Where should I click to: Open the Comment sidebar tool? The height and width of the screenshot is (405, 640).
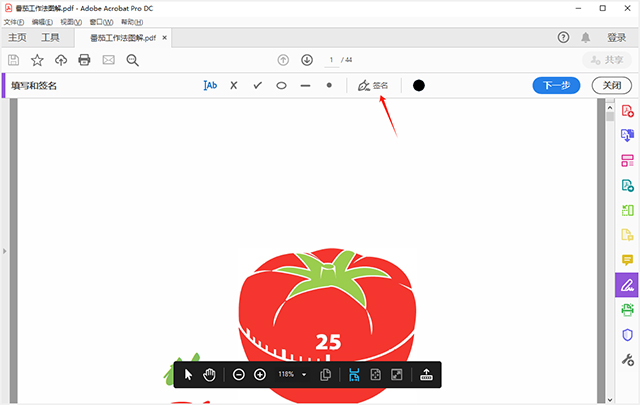[627, 260]
